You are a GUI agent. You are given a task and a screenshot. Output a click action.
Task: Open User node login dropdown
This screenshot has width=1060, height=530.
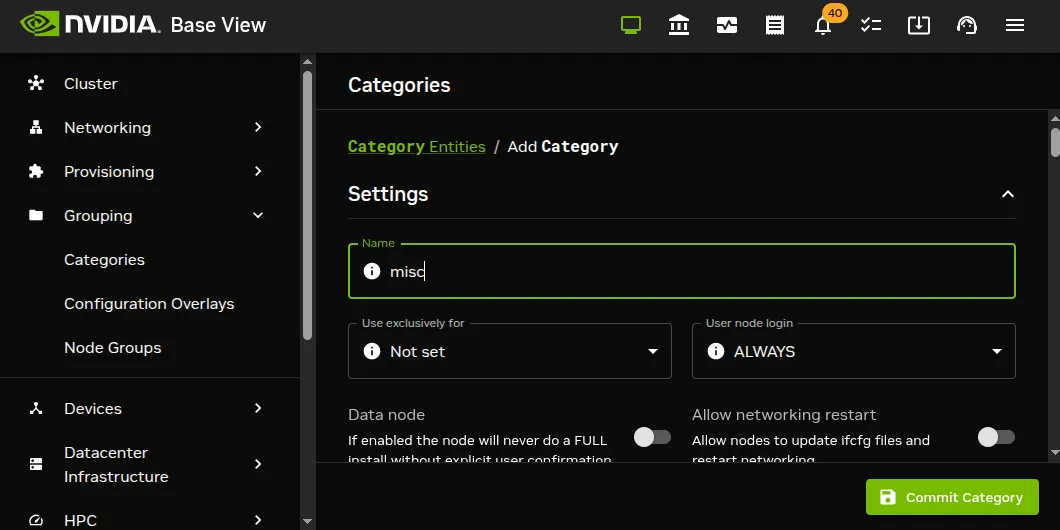pyautogui.click(x=854, y=351)
